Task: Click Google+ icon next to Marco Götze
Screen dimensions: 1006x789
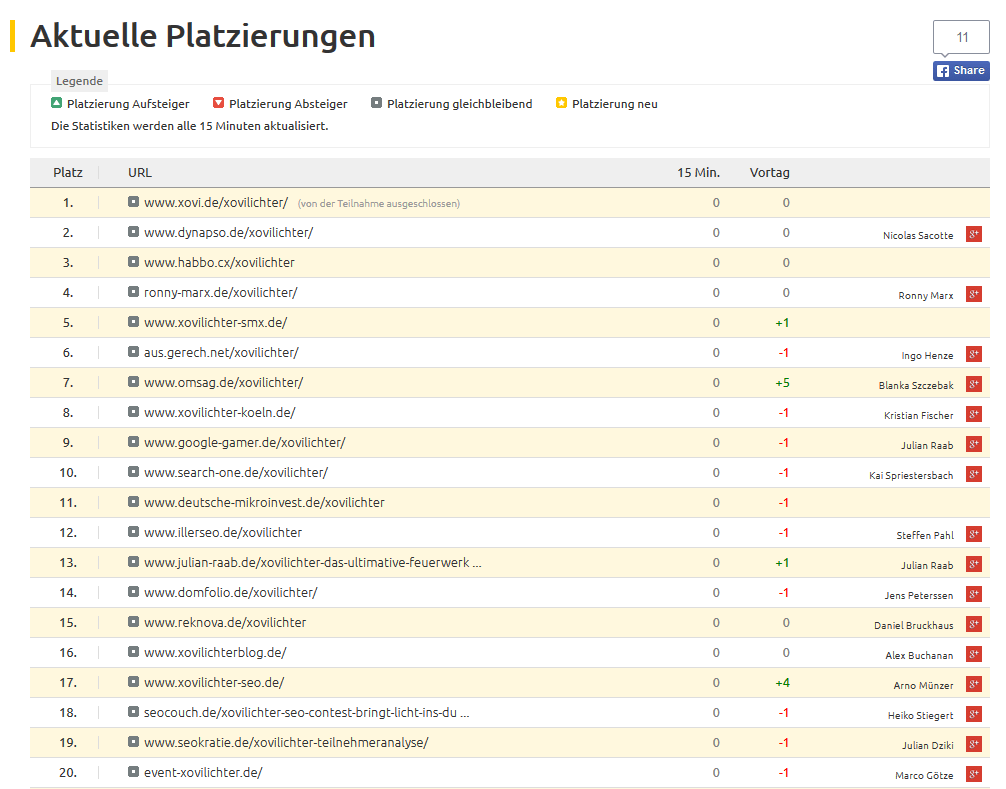Action: pos(973,774)
